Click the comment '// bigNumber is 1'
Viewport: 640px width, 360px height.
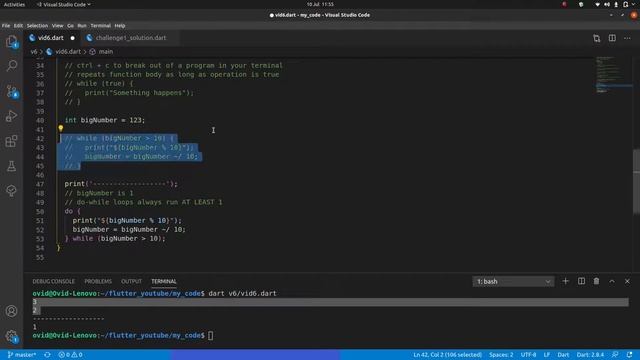(99, 193)
